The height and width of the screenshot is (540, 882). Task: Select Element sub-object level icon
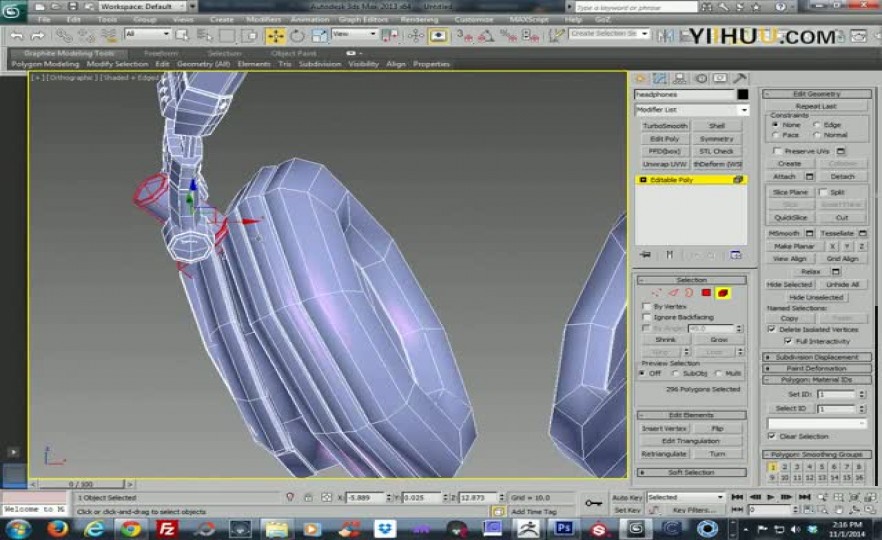pyautogui.click(x=723, y=293)
